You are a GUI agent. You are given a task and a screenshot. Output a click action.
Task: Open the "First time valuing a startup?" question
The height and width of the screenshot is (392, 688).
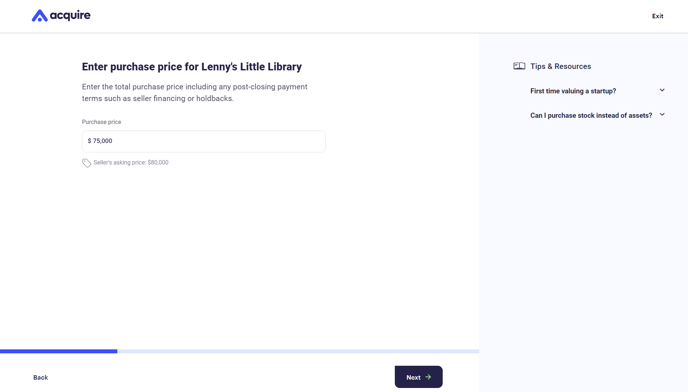coord(573,91)
